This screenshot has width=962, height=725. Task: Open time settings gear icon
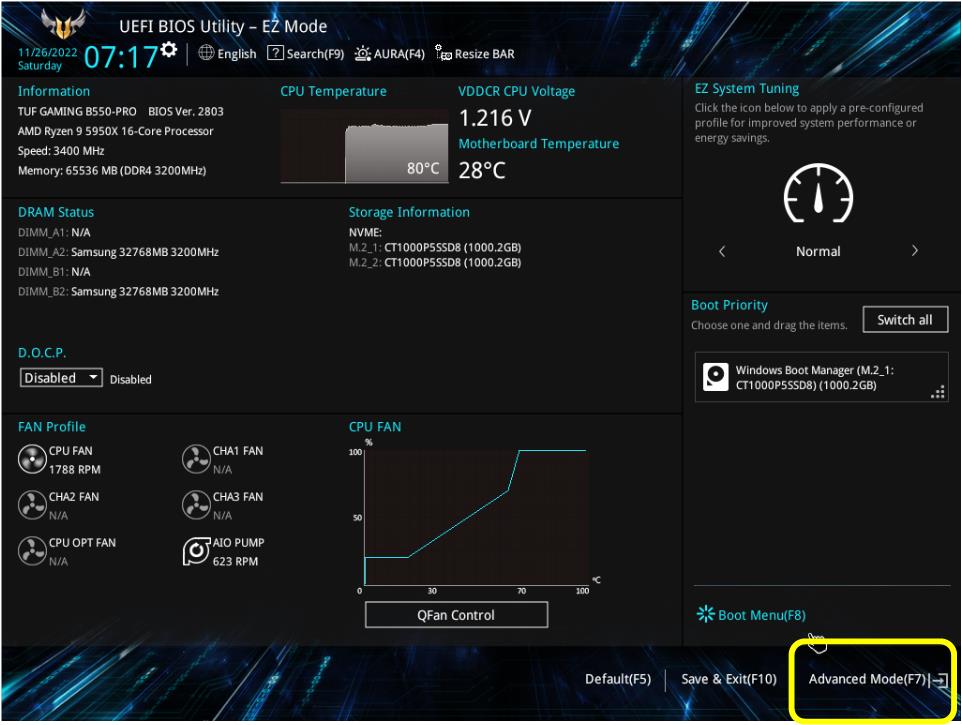(x=169, y=49)
